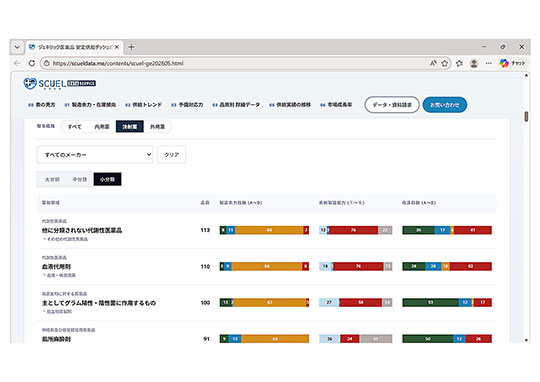Viewport: 540px width, 382px height.
Task: Click the read aloud icon in address bar
Action: tap(433, 63)
